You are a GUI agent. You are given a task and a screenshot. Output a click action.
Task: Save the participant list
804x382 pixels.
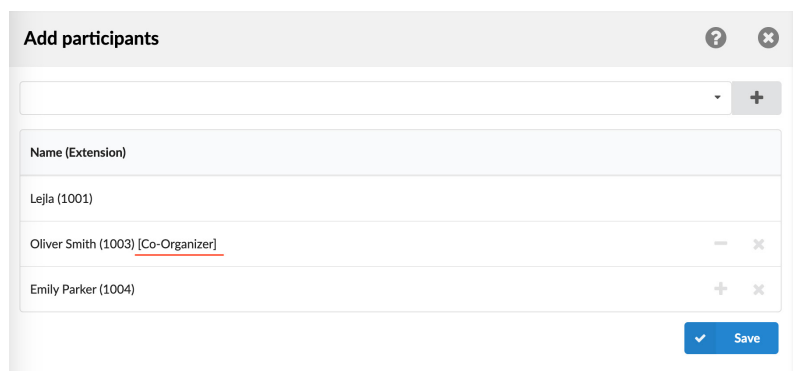click(x=731, y=338)
